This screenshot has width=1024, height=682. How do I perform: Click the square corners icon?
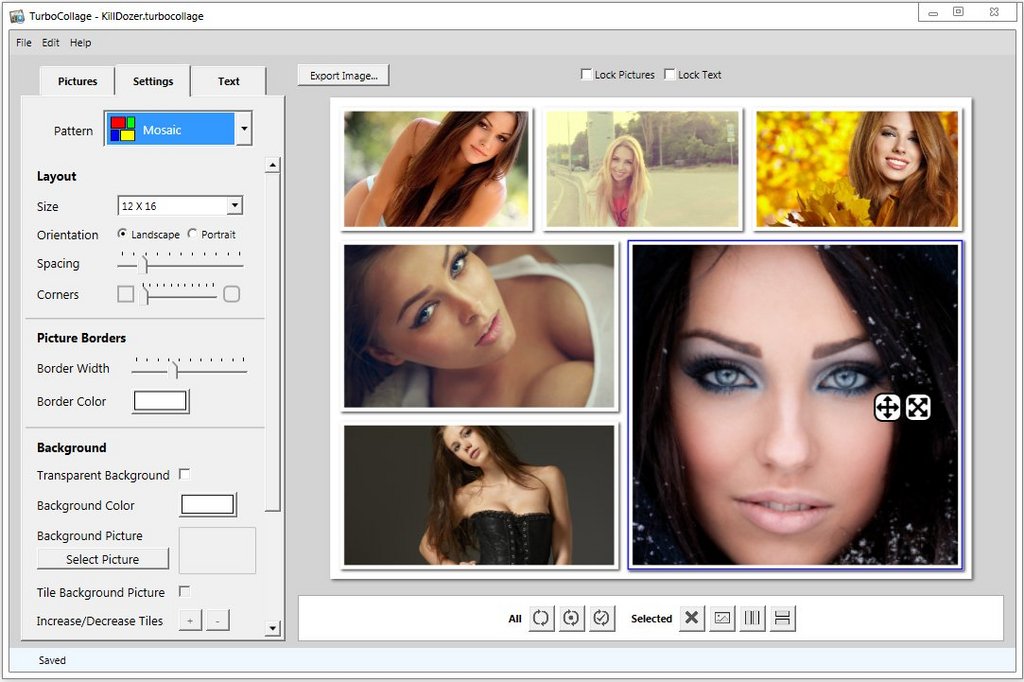tap(125, 295)
